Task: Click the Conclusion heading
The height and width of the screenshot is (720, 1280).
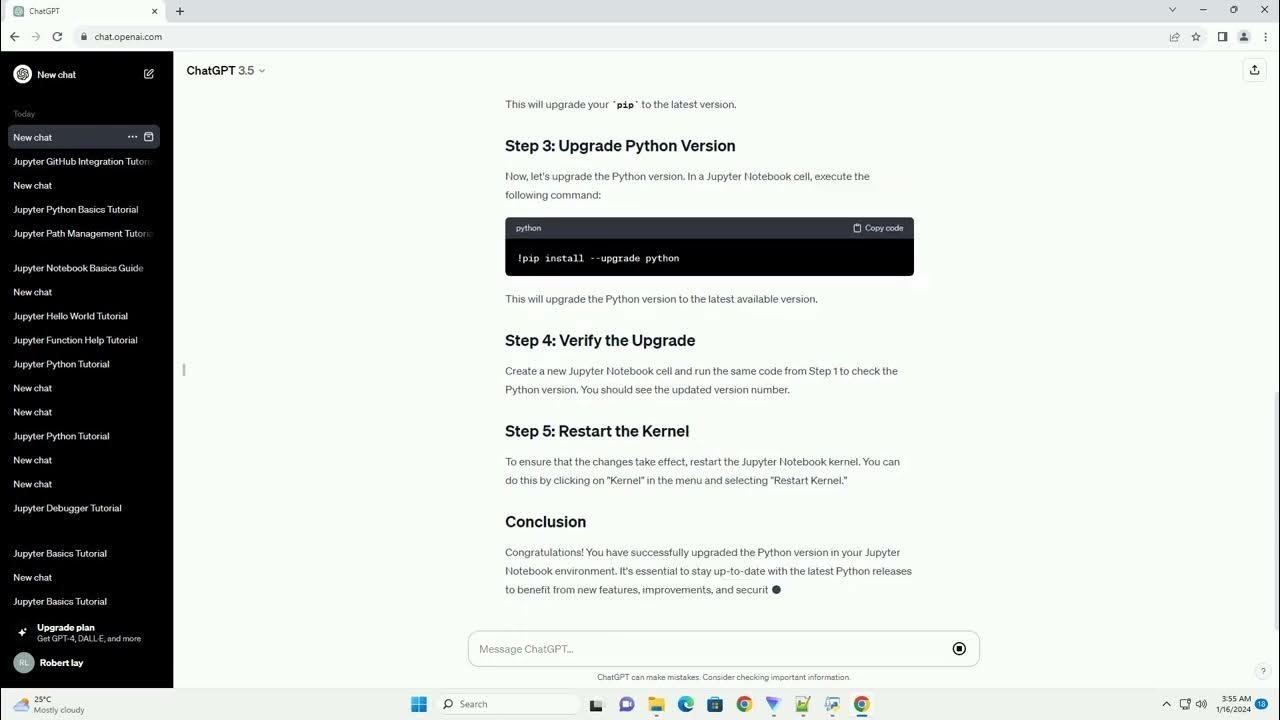Action: (545, 522)
